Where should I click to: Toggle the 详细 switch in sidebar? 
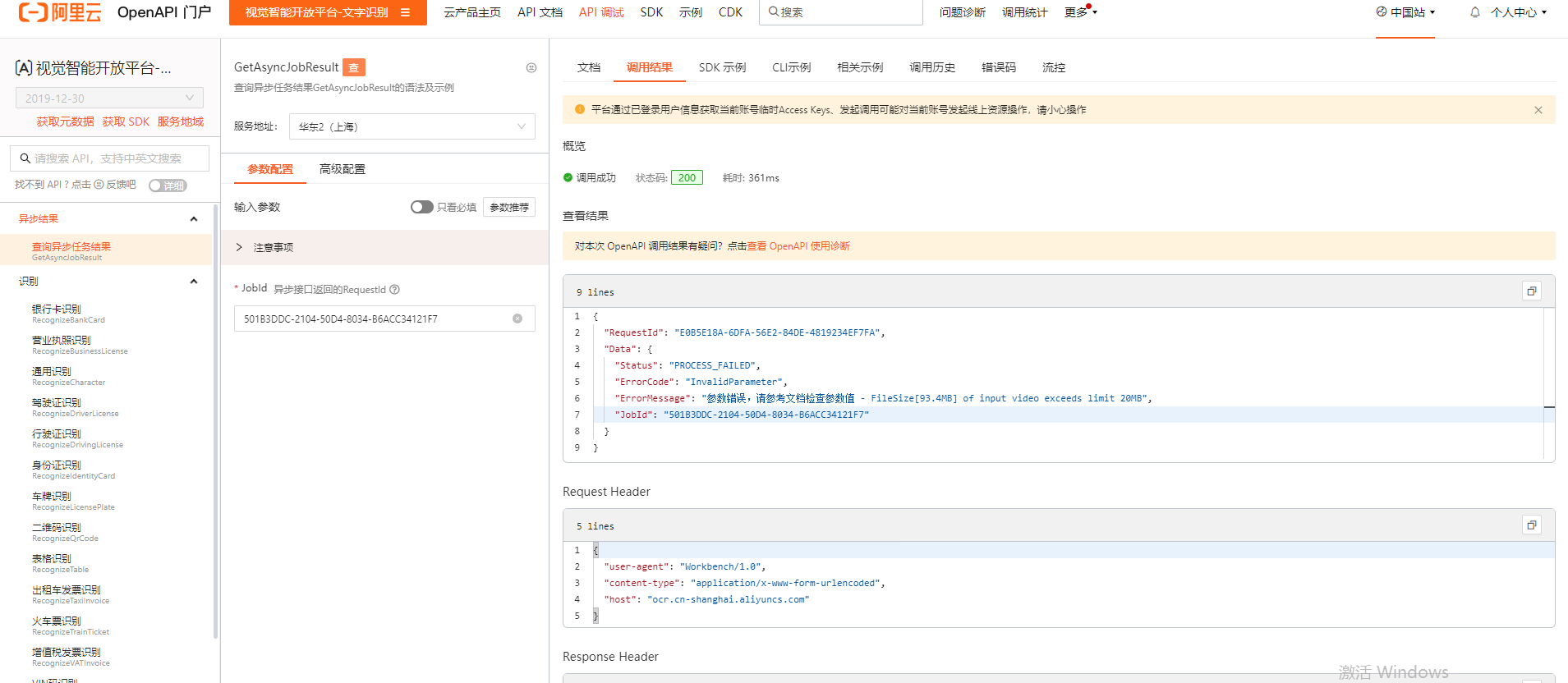pos(168,186)
